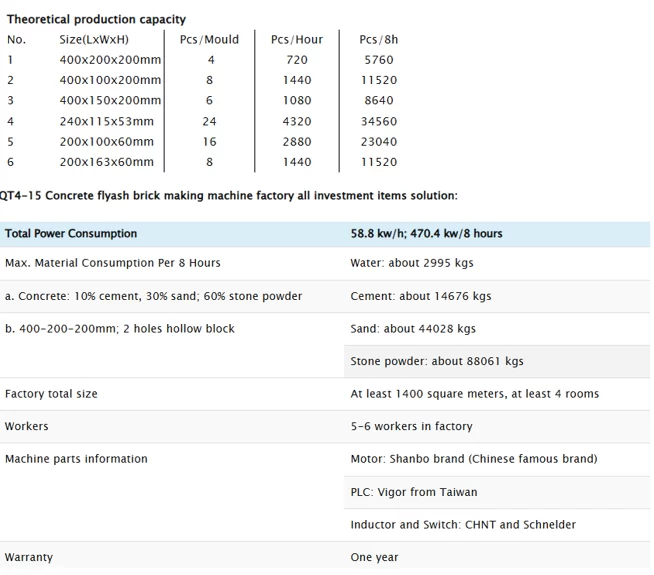654x575 pixels.
Task: Click the PLC: Vigor from Taiwan cell
Action: 414,492
